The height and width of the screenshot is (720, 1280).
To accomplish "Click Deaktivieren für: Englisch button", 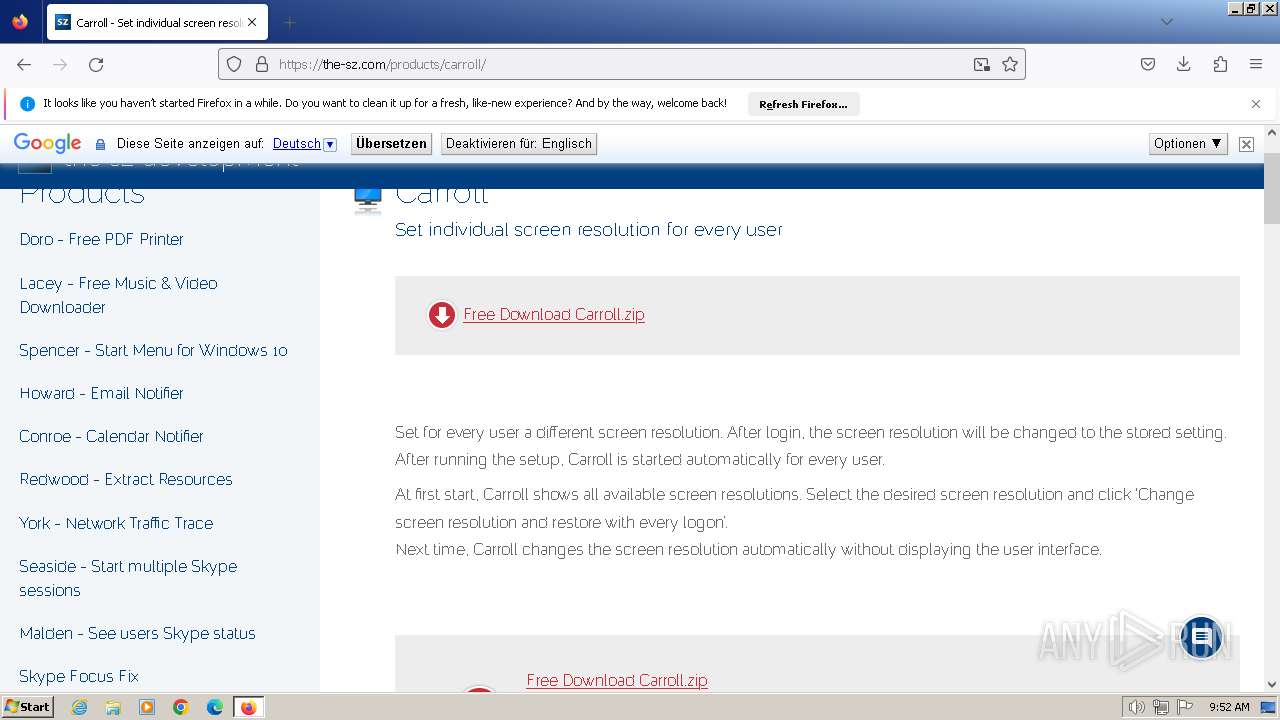I will pos(519,143).
